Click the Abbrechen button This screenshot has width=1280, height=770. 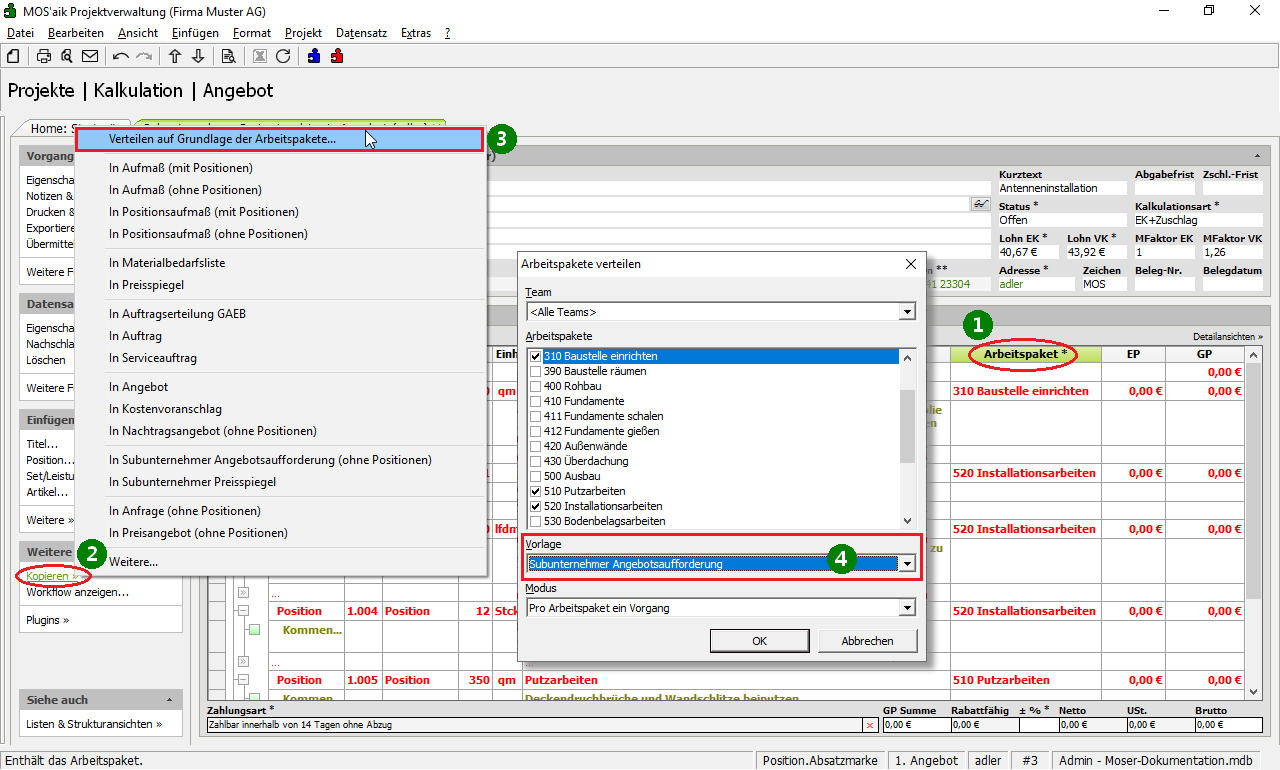867,641
